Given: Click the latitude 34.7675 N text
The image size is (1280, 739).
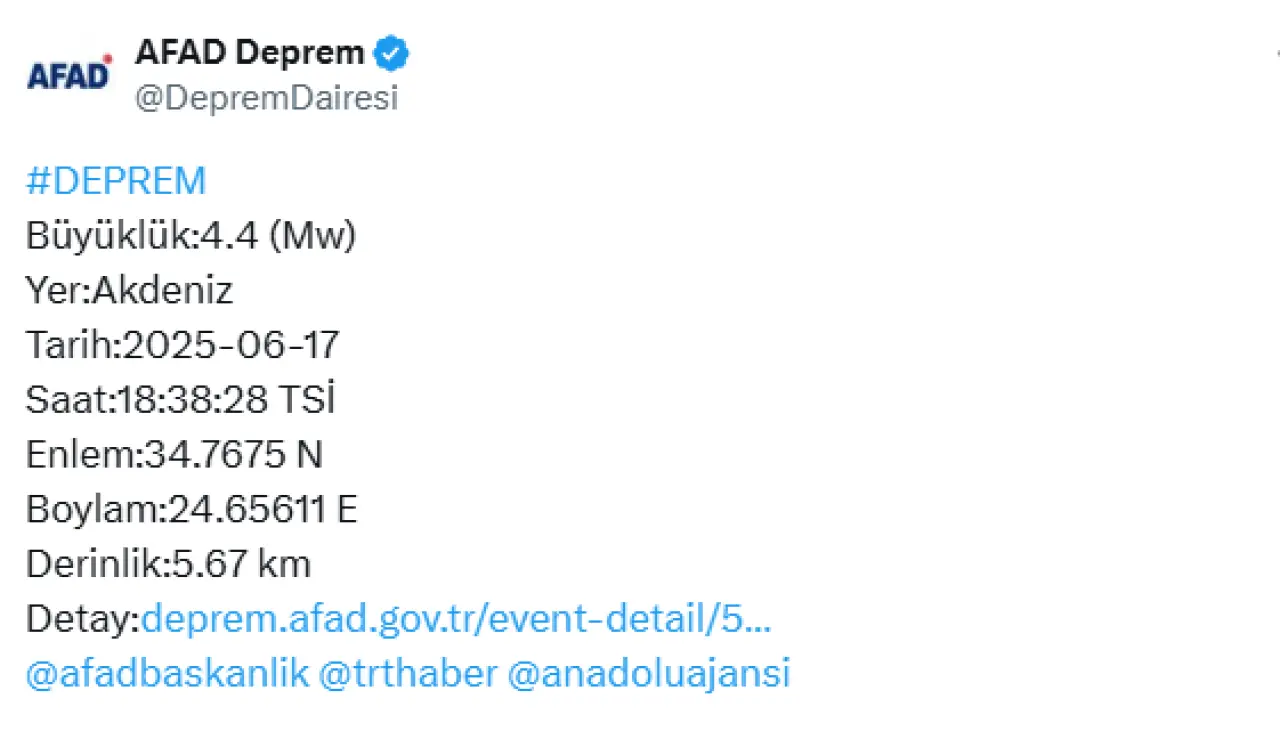Looking at the screenshot, I should click(233, 455).
